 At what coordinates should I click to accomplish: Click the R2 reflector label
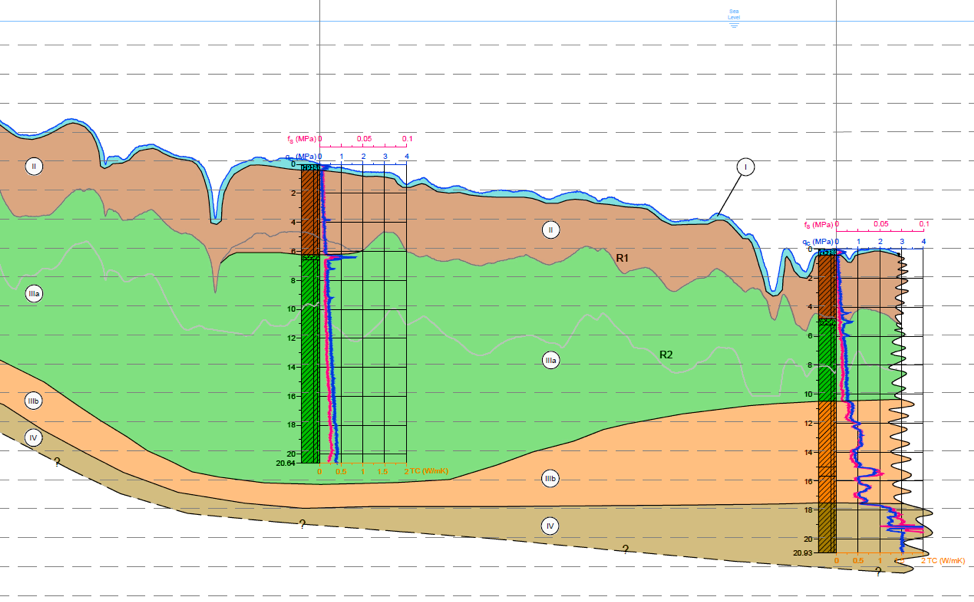(x=666, y=355)
